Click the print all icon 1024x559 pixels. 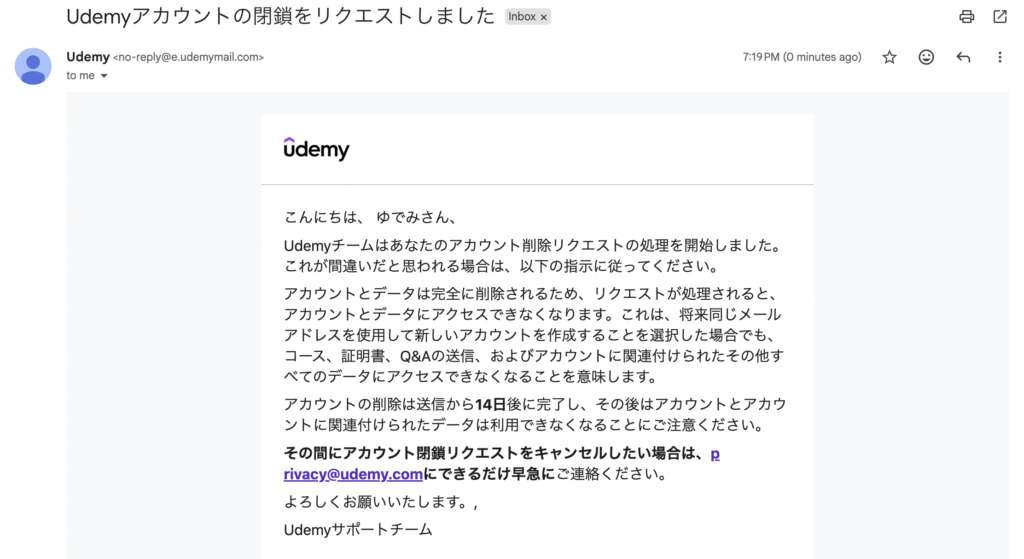(966, 17)
